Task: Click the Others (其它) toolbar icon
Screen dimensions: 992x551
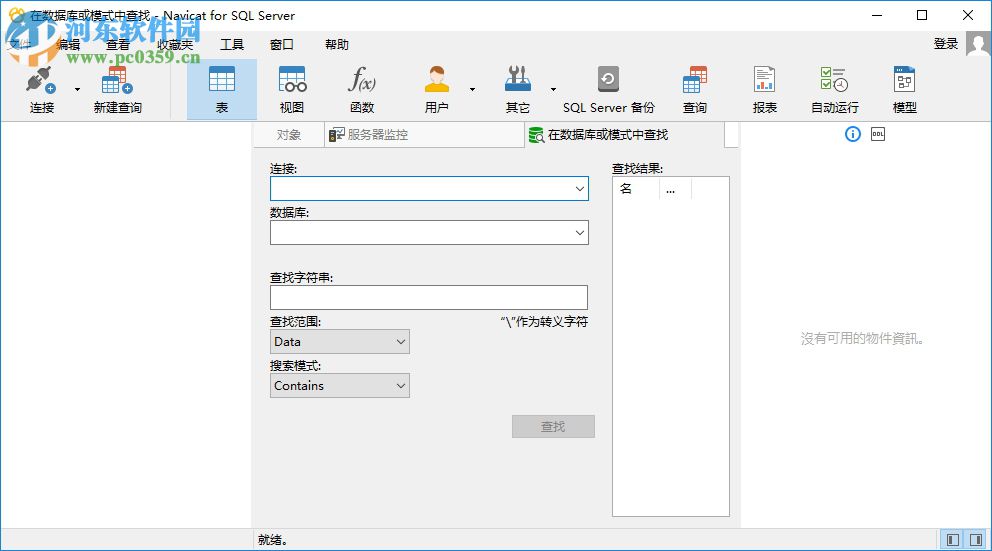Action: pos(518,90)
